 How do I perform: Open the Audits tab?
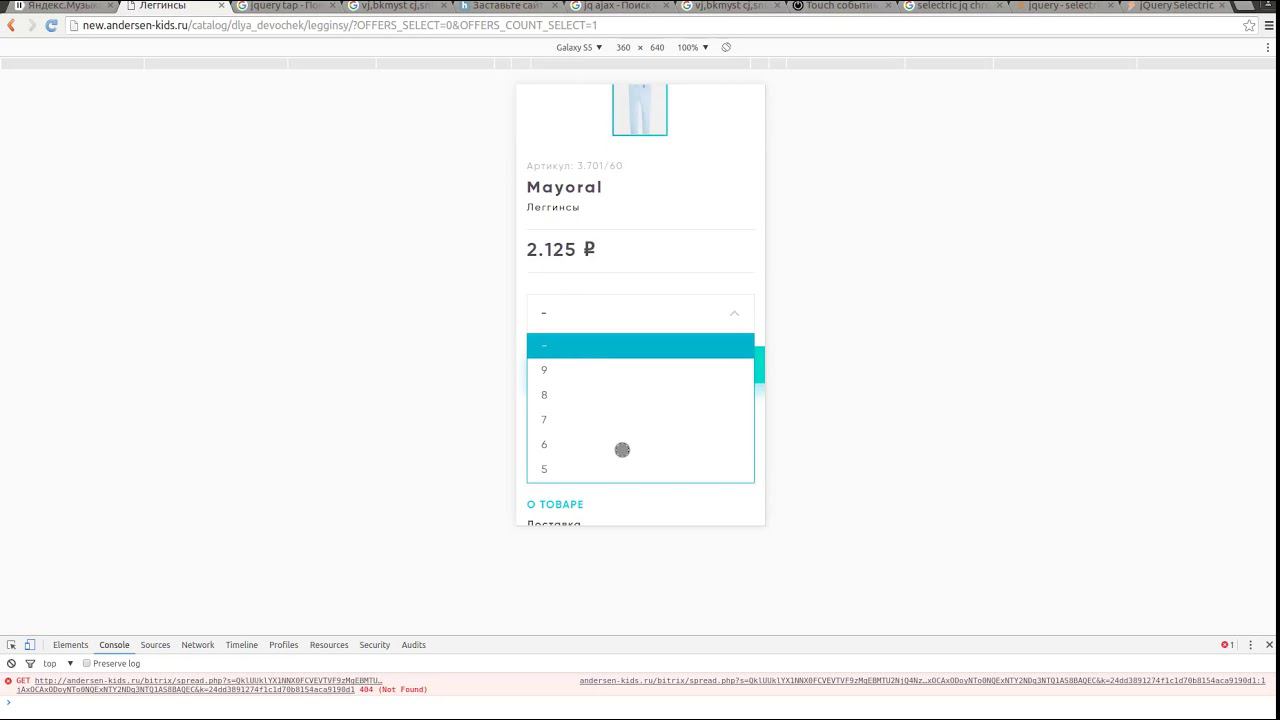[x=413, y=645]
